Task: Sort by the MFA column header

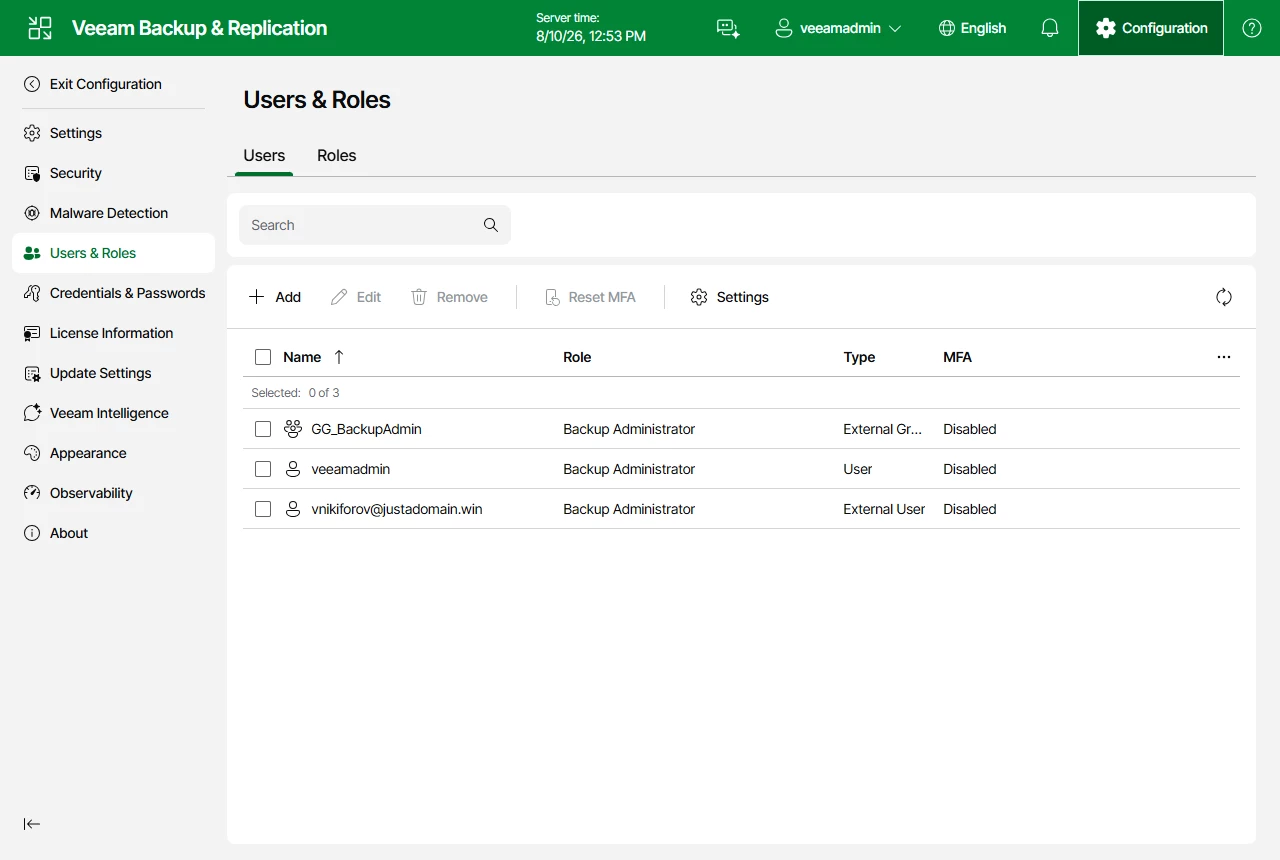Action: 957,357
